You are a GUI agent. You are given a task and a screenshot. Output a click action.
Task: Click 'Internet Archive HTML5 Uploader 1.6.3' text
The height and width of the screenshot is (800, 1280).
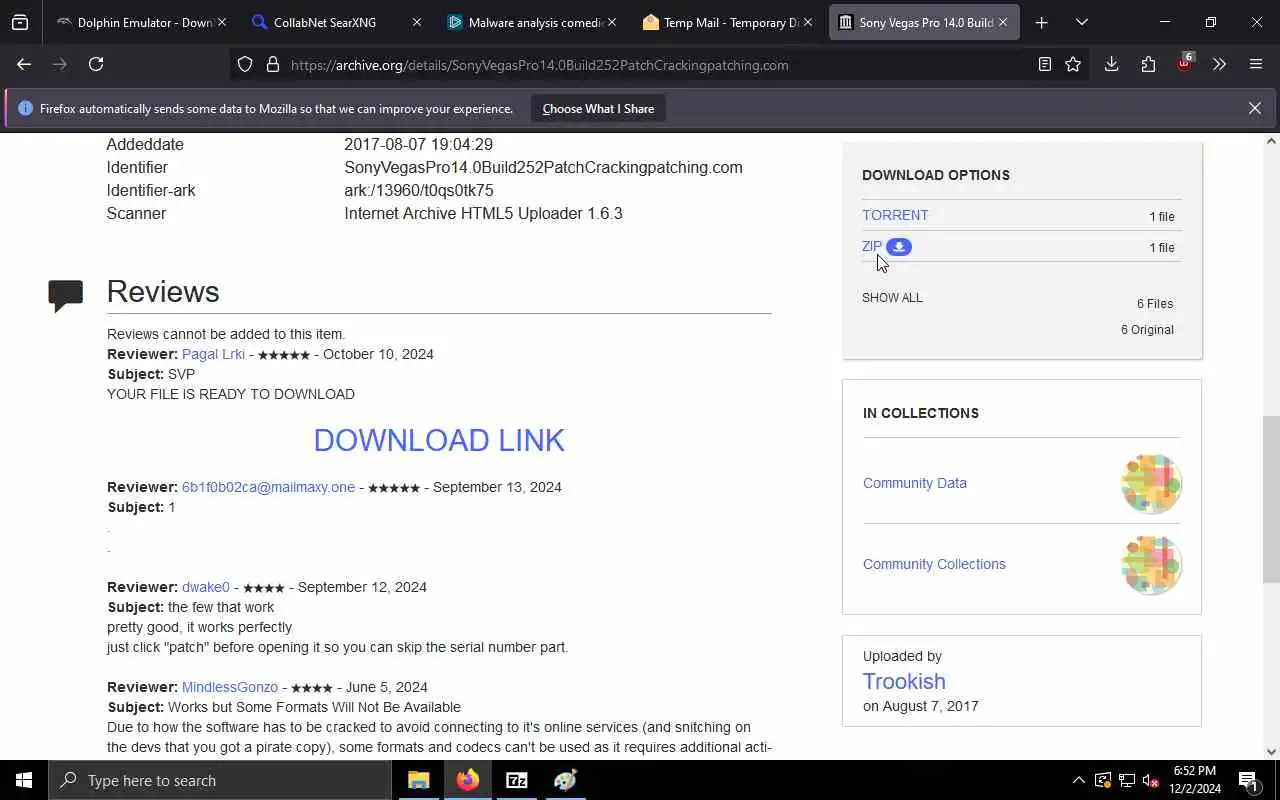point(483,213)
